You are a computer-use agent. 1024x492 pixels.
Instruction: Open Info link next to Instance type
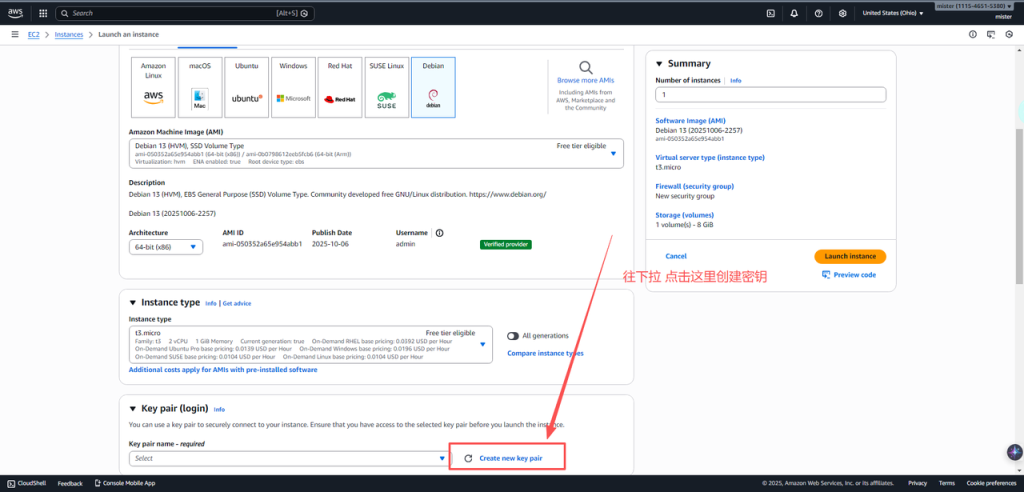[210, 304]
